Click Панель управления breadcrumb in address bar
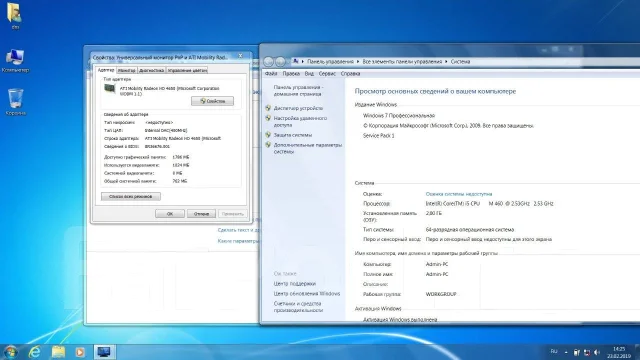Image resolution: width=640 pixels, height=360 pixels. 330,62
